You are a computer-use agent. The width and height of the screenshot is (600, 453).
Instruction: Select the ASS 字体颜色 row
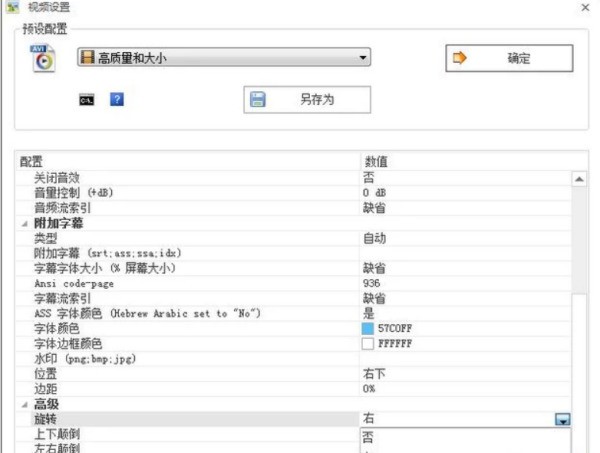click(x=294, y=313)
